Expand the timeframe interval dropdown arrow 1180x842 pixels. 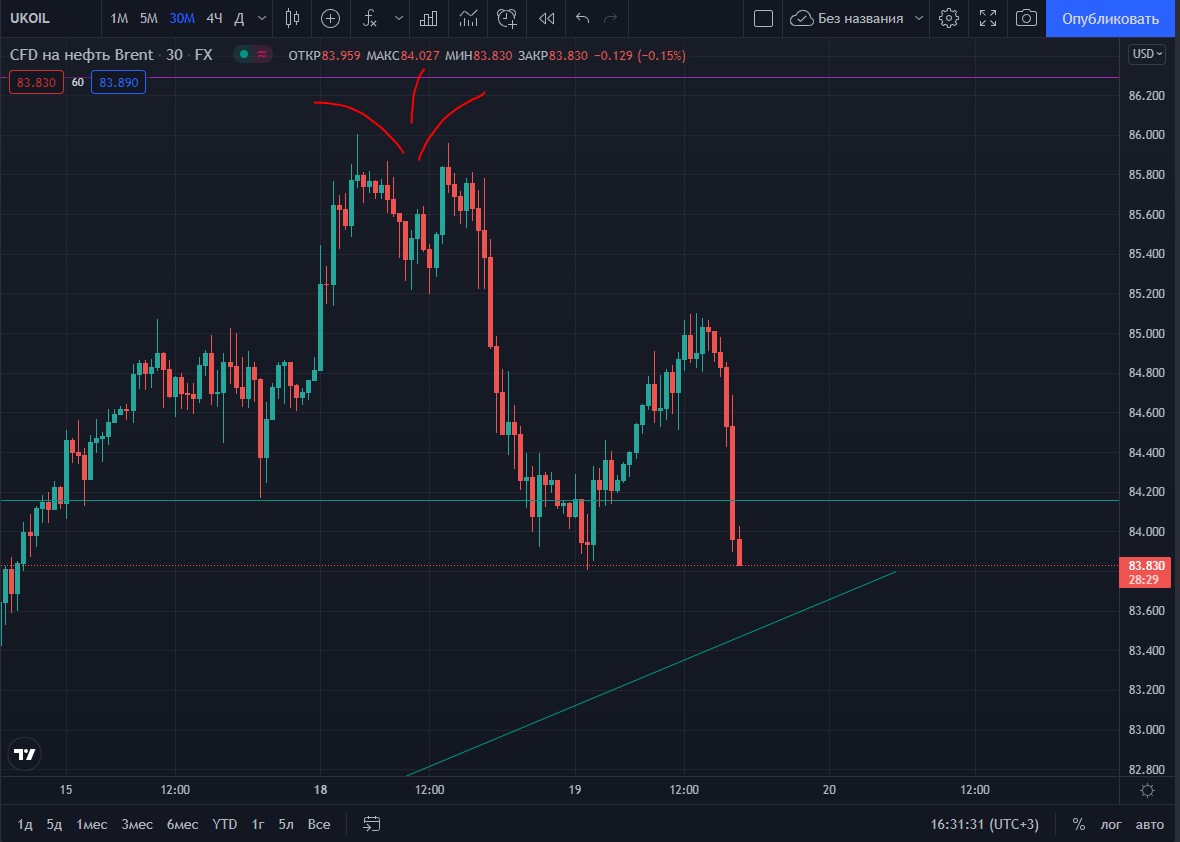click(262, 18)
